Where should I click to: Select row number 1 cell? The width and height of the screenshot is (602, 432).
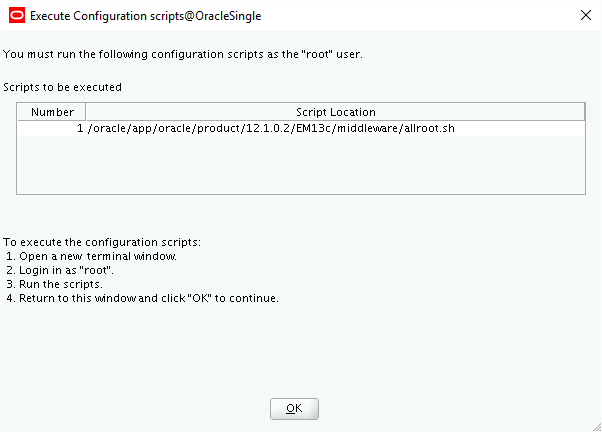click(x=52, y=128)
